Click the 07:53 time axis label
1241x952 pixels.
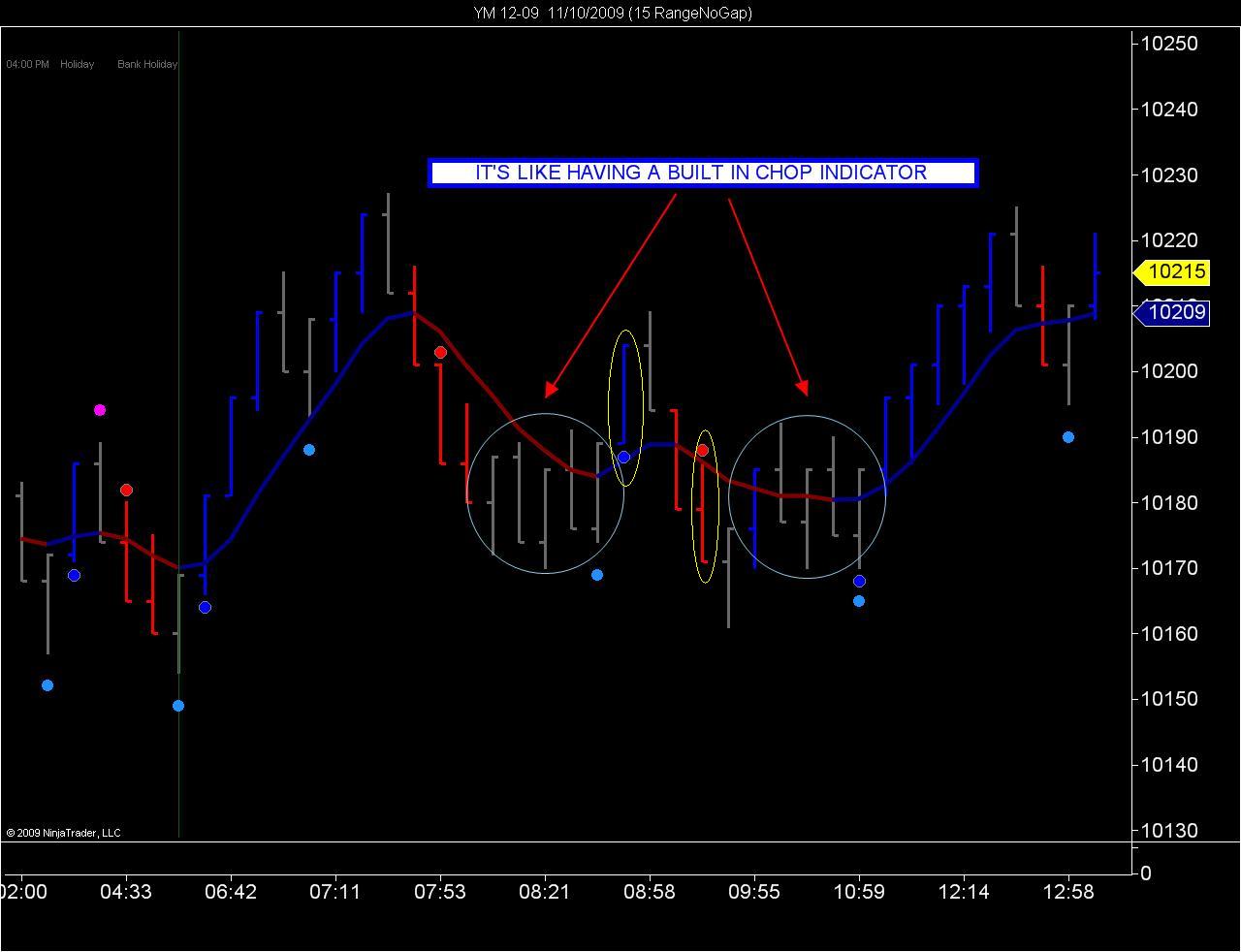click(x=440, y=892)
